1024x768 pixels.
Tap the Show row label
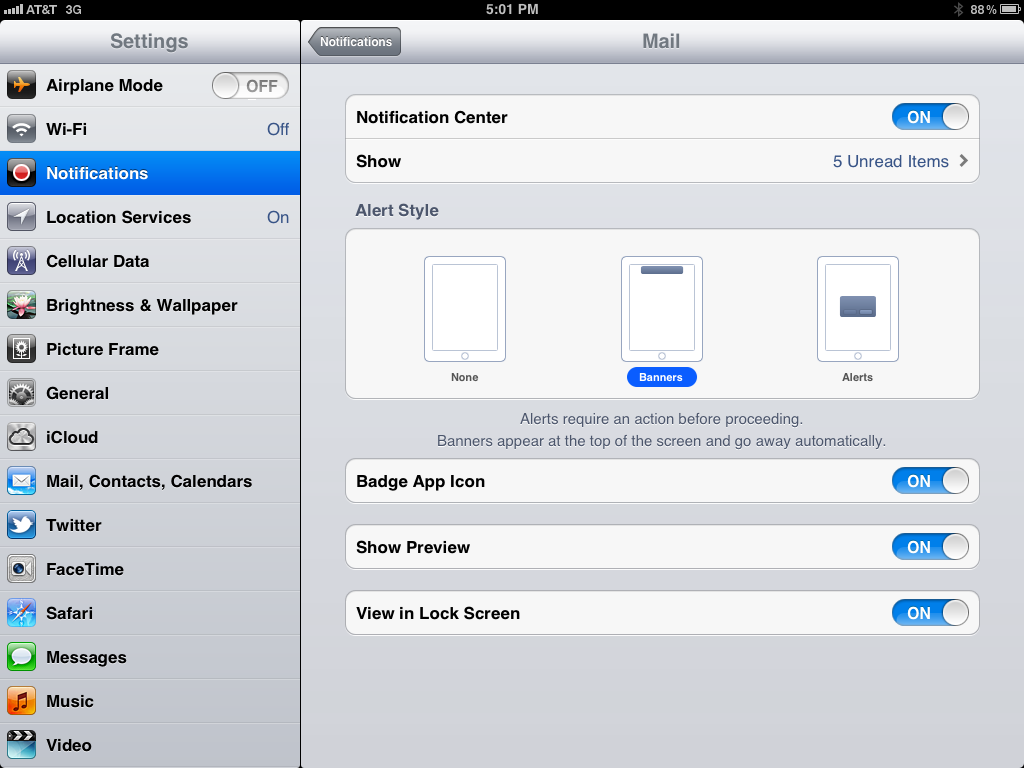point(378,161)
